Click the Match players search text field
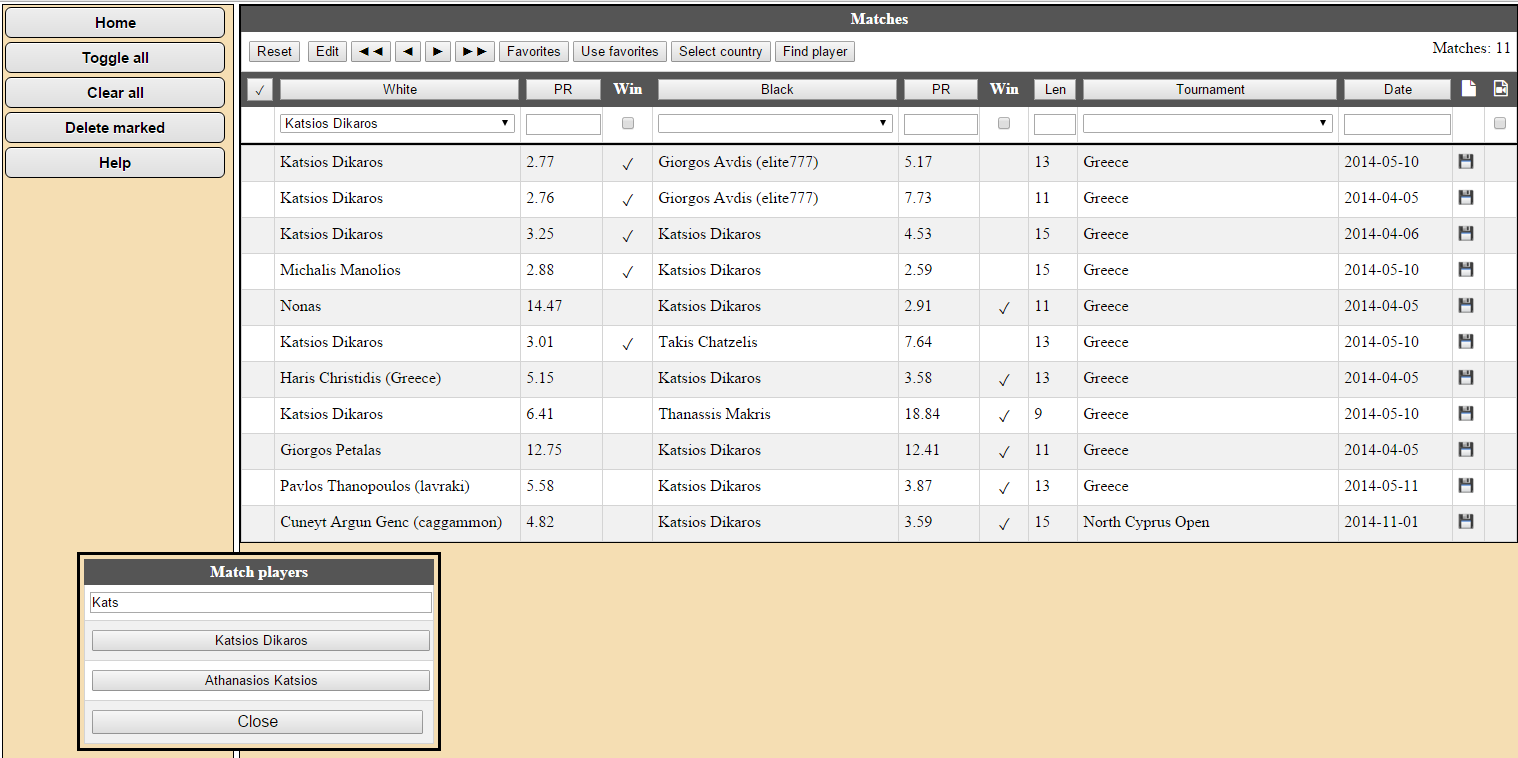The width and height of the screenshot is (1518, 758). point(260,603)
